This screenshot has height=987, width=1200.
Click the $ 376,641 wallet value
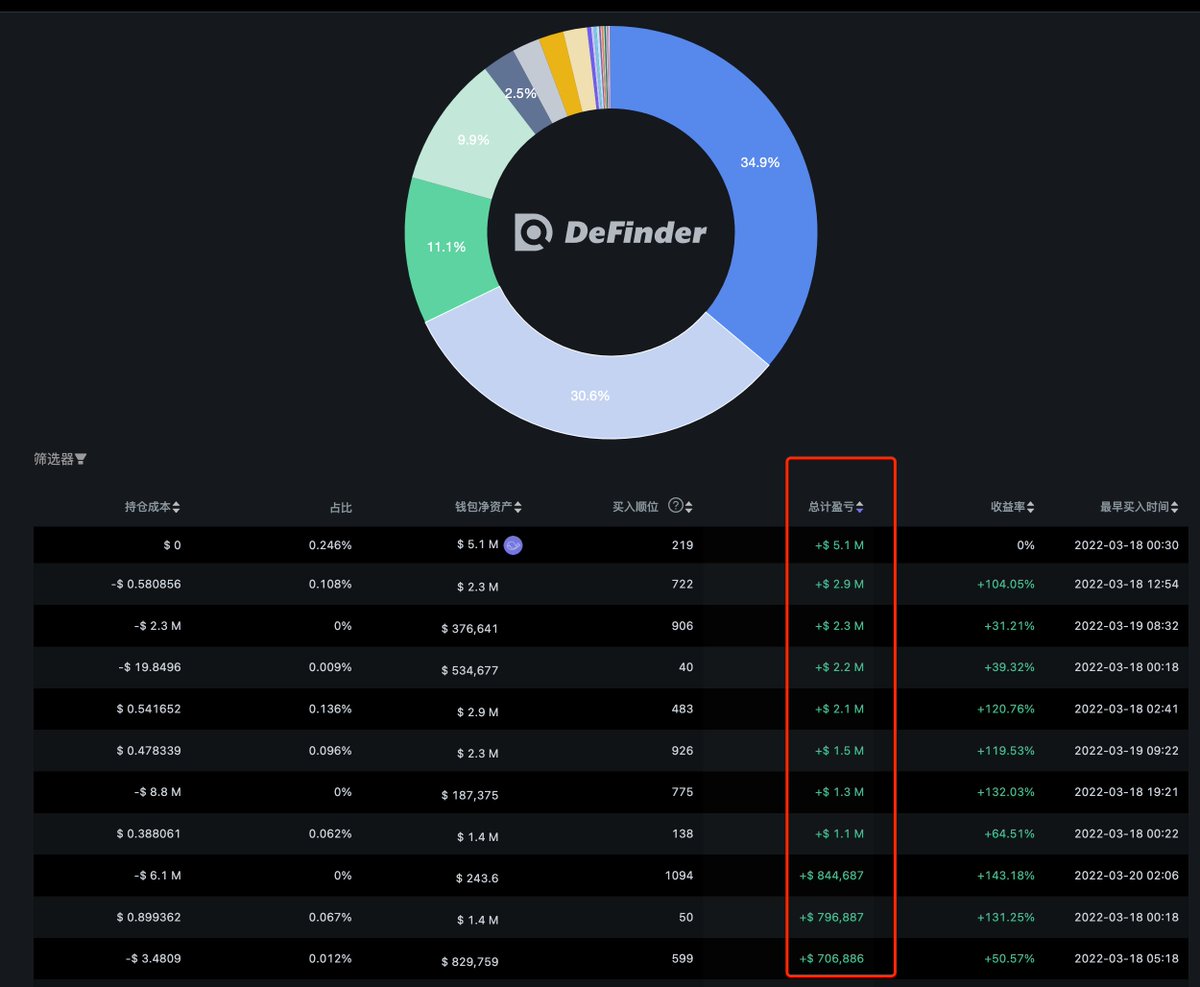coord(469,629)
